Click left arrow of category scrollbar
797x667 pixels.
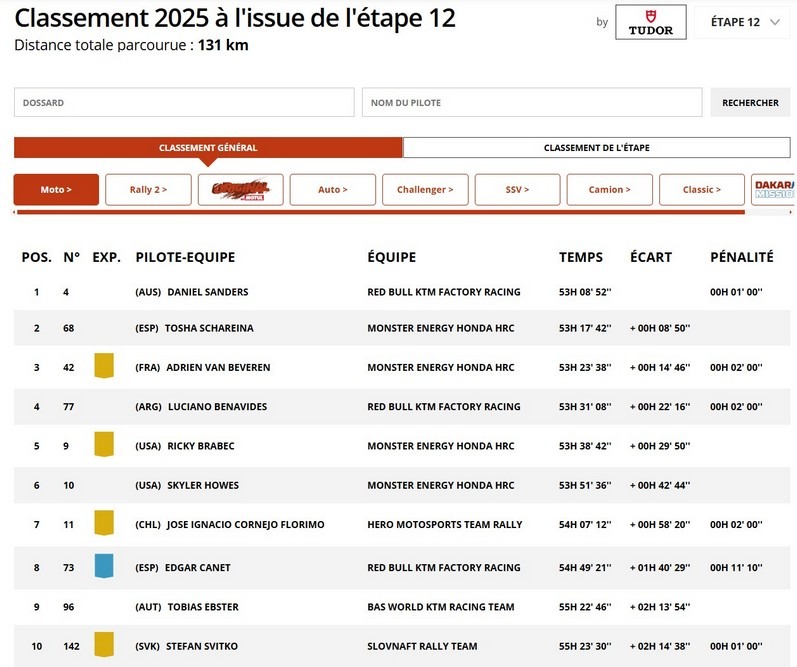coord(14,212)
